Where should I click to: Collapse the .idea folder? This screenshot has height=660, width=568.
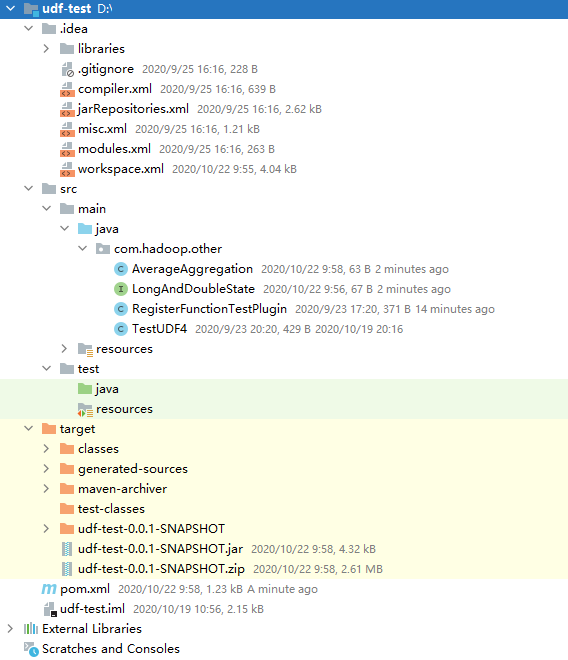[x=29, y=29]
